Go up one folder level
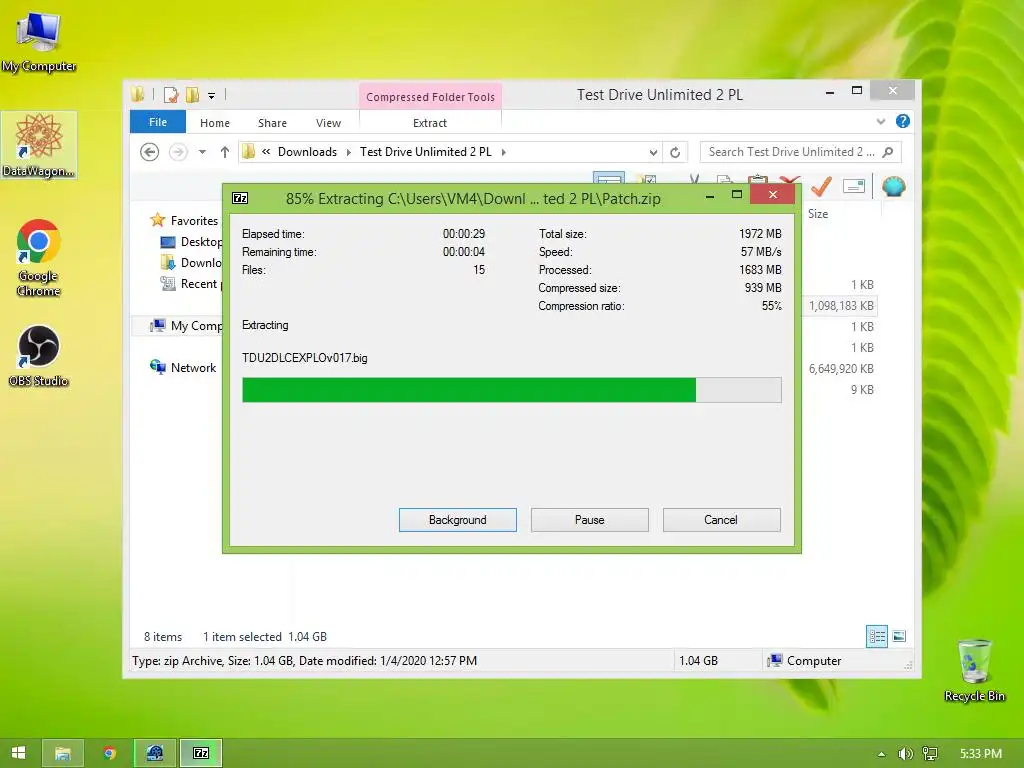This screenshot has height=768, width=1024. (225, 152)
